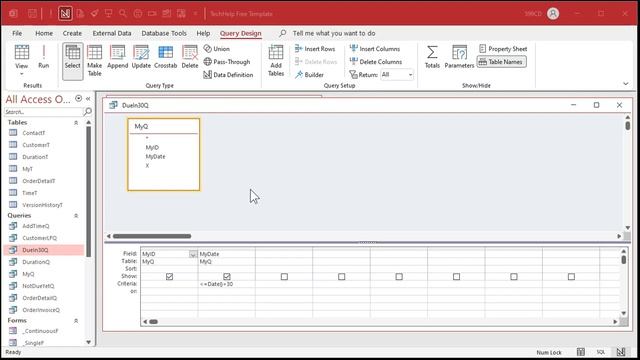Run the query with the Run icon
Viewport: 640px width, 360px height.
tap(43, 57)
